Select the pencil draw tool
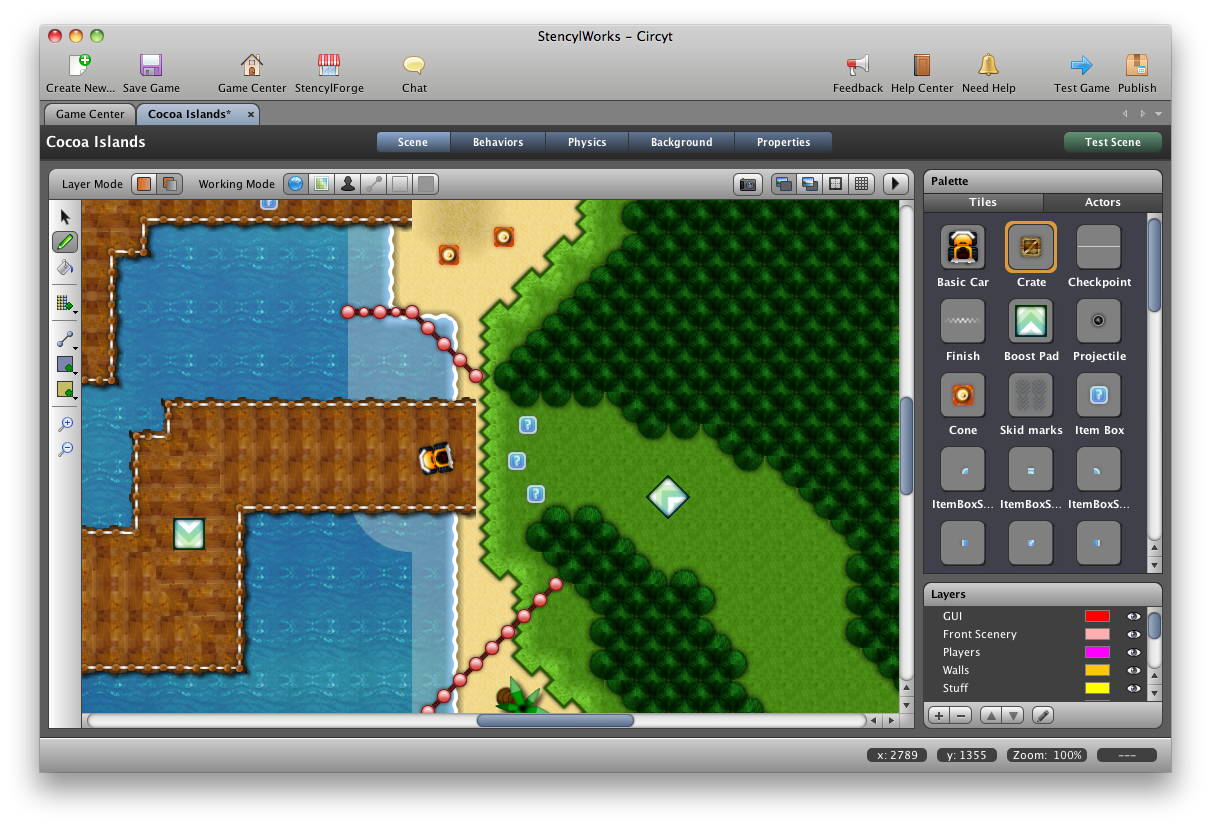The height and width of the screenshot is (827, 1211). click(65, 242)
